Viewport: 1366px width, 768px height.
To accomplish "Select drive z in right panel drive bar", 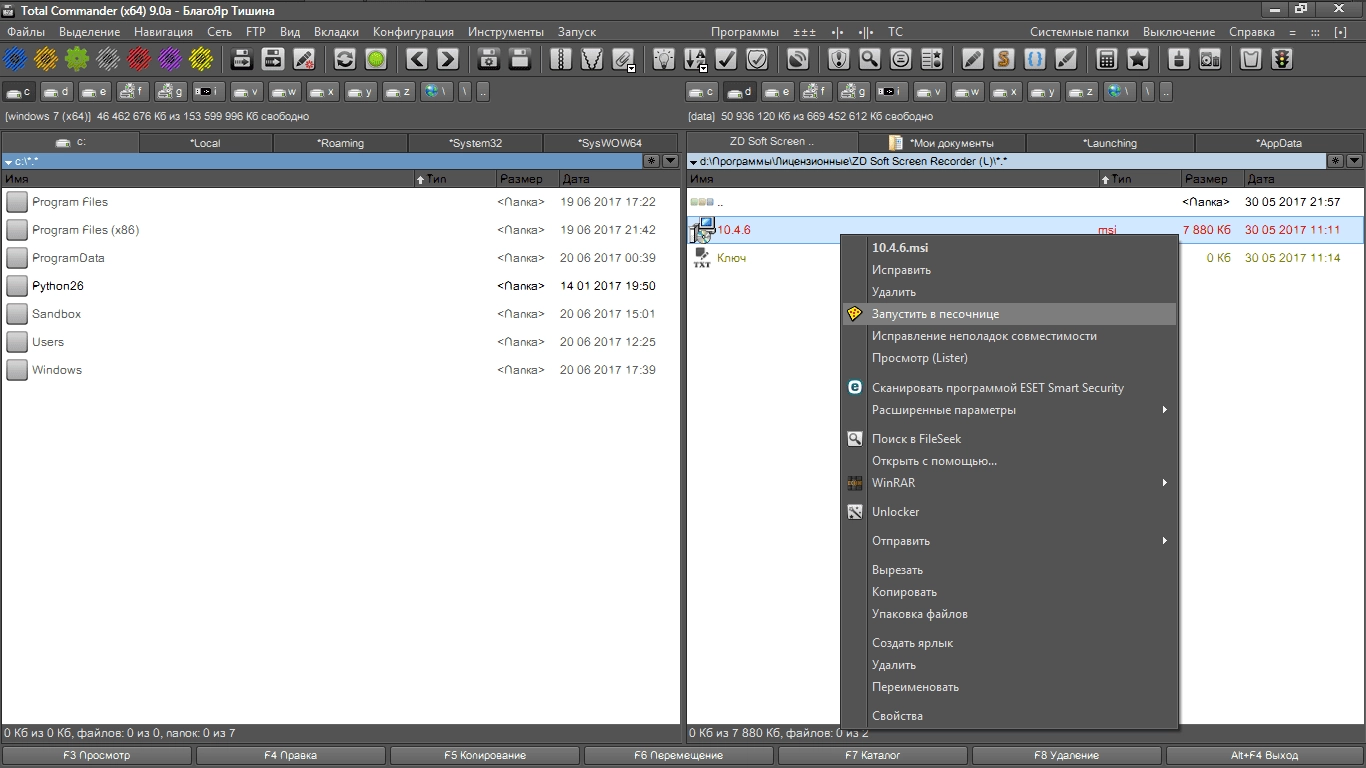I will 1080,92.
